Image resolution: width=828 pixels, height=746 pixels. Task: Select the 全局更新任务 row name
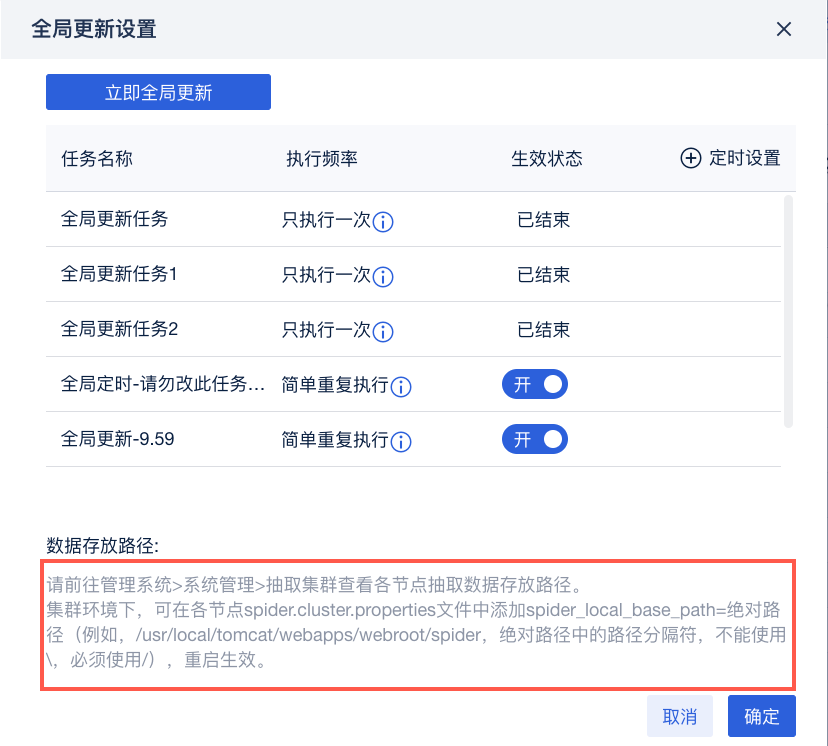pyautogui.click(x=114, y=219)
